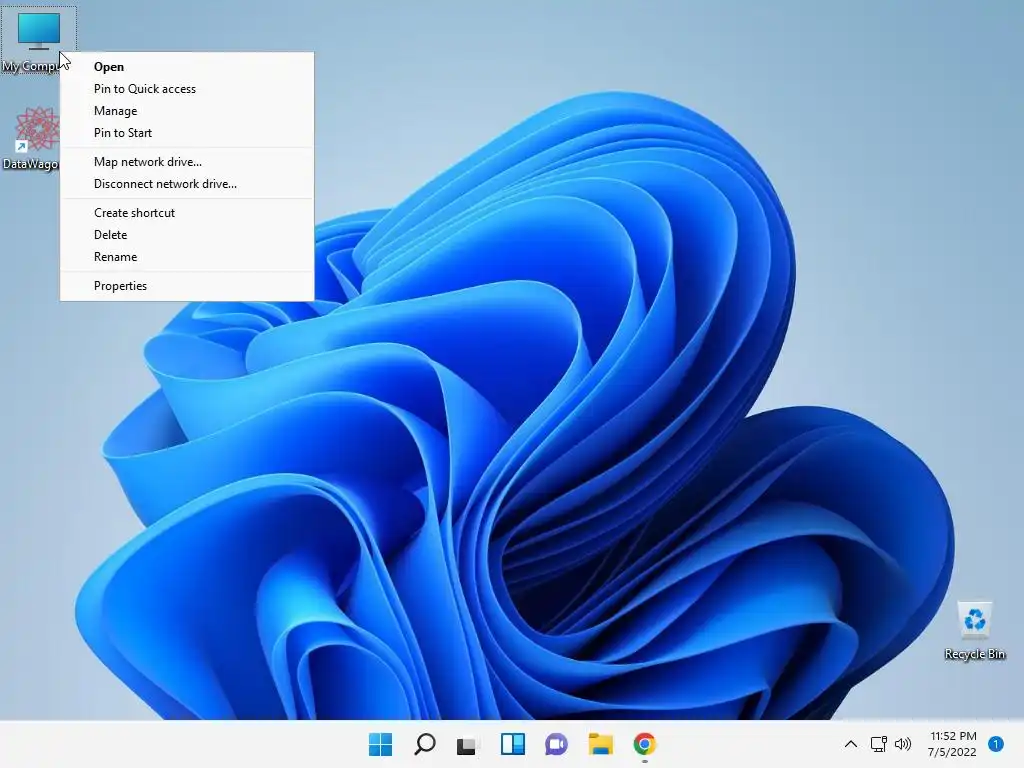Expand the hidden system tray icons
The height and width of the screenshot is (768, 1024).
pos(850,744)
